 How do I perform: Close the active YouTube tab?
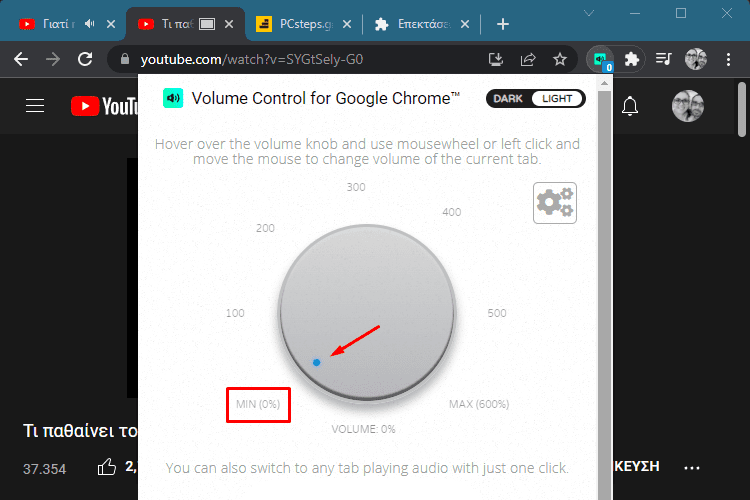pyautogui.click(x=229, y=24)
